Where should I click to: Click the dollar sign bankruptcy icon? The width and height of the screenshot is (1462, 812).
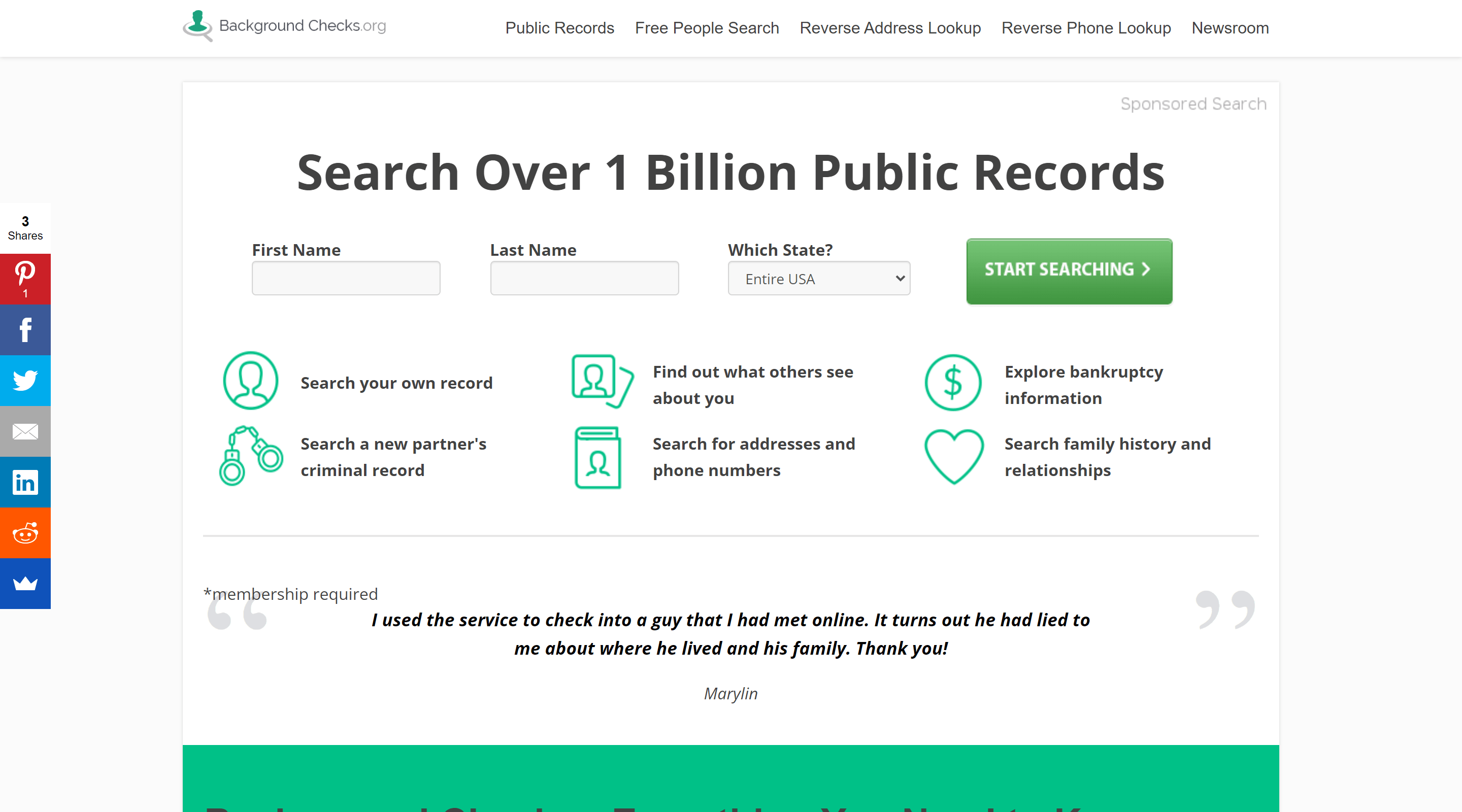[x=953, y=383]
